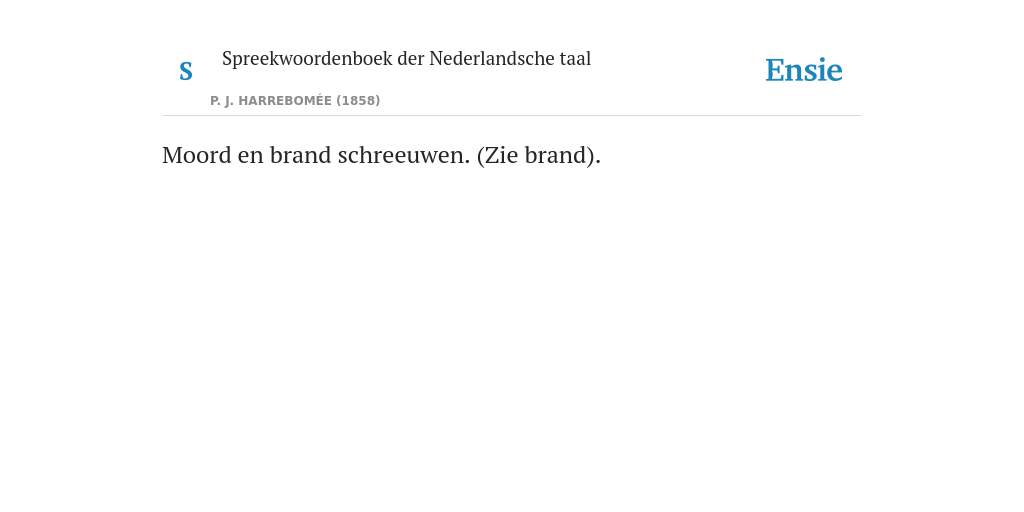
Task: Click the blue S dictionary icon
Action: pyautogui.click(x=186, y=71)
